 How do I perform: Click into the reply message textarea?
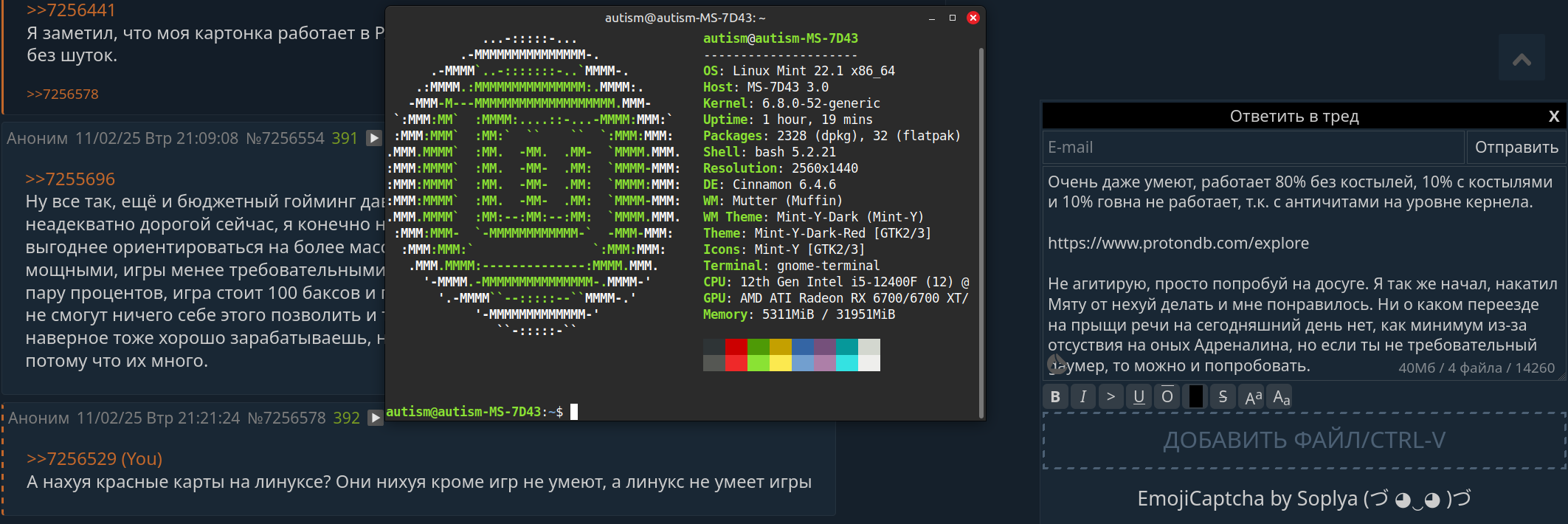coord(1304,273)
